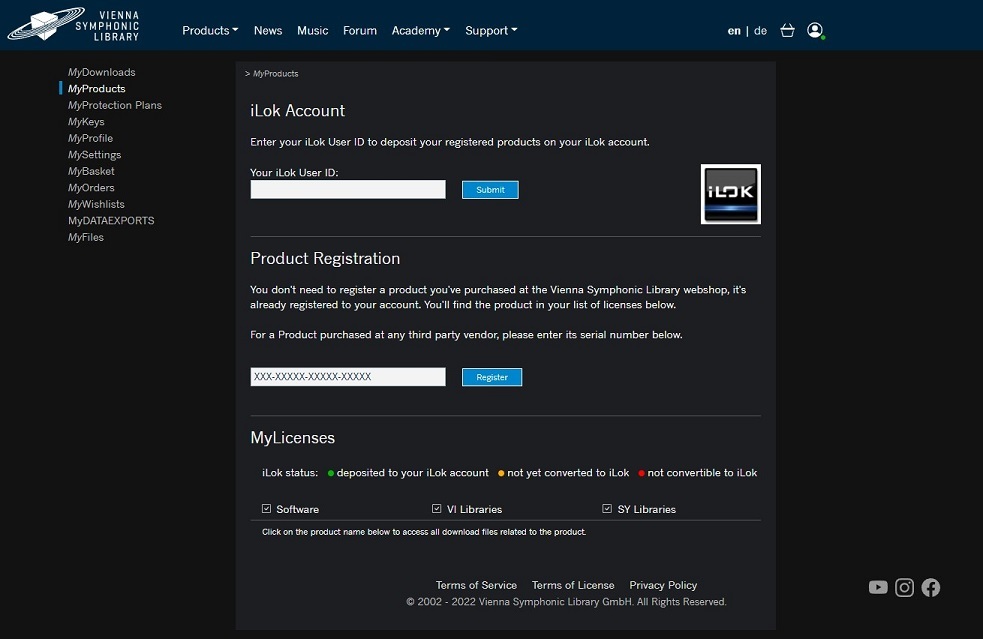The height and width of the screenshot is (639, 983).
Task: Toggle the VI Libraries checkbox
Action: pos(437,508)
